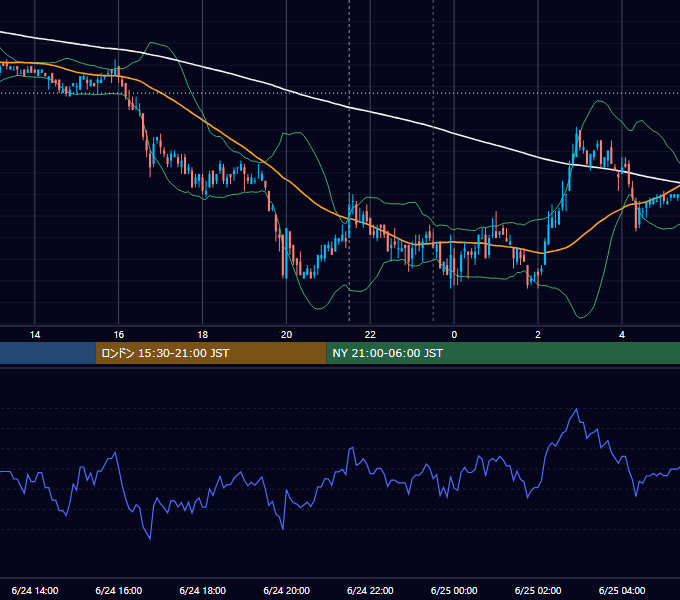Click the 20 hour label on price chart axis

[x=286, y=335]
